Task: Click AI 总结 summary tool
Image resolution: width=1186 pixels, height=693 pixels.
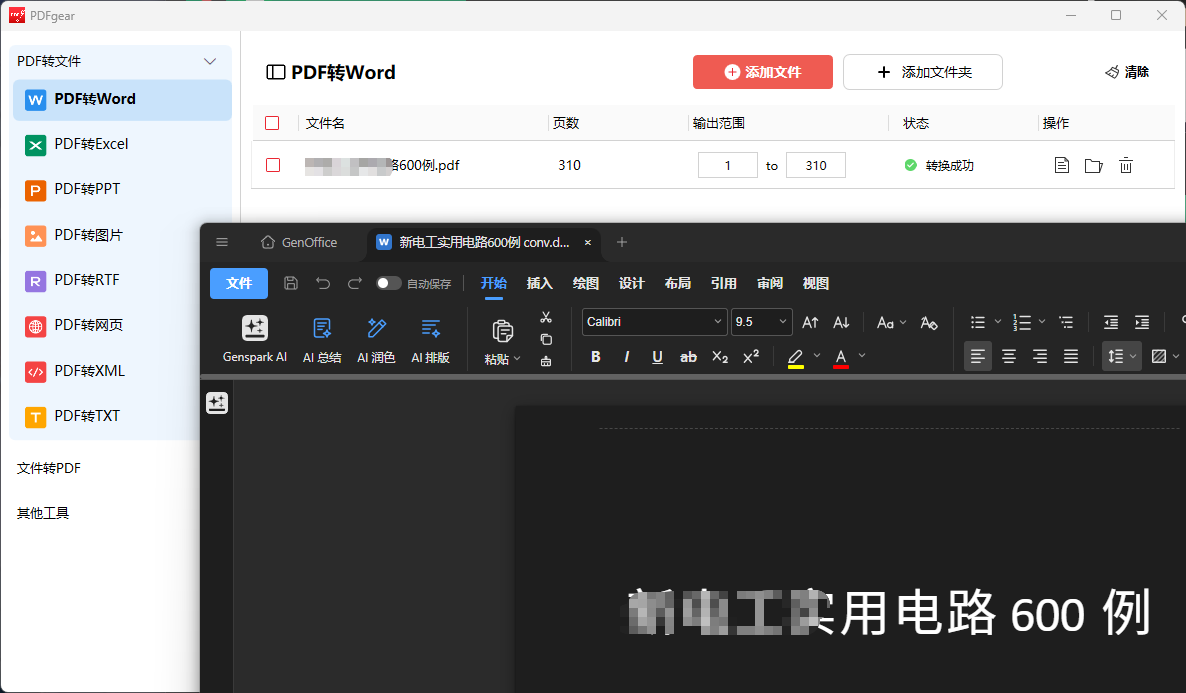Action: (322, 340)
